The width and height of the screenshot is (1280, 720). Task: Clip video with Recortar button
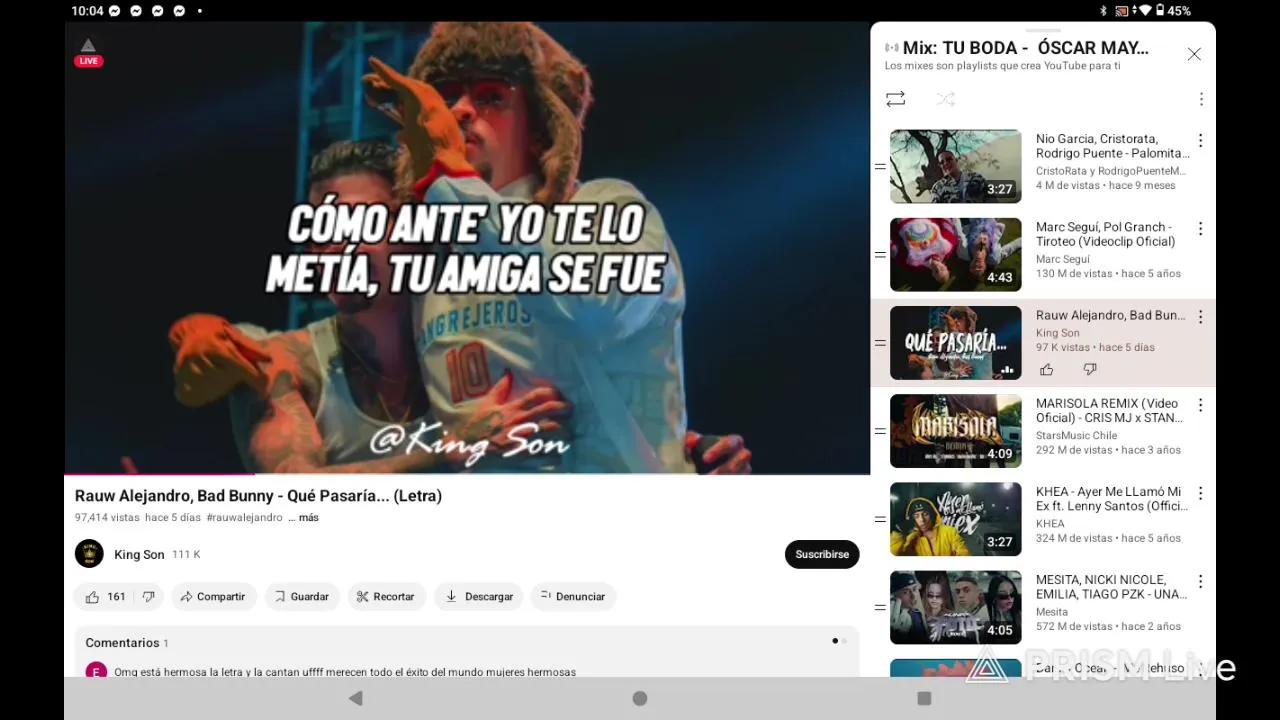pyautogui.click(x=386, y=597)
